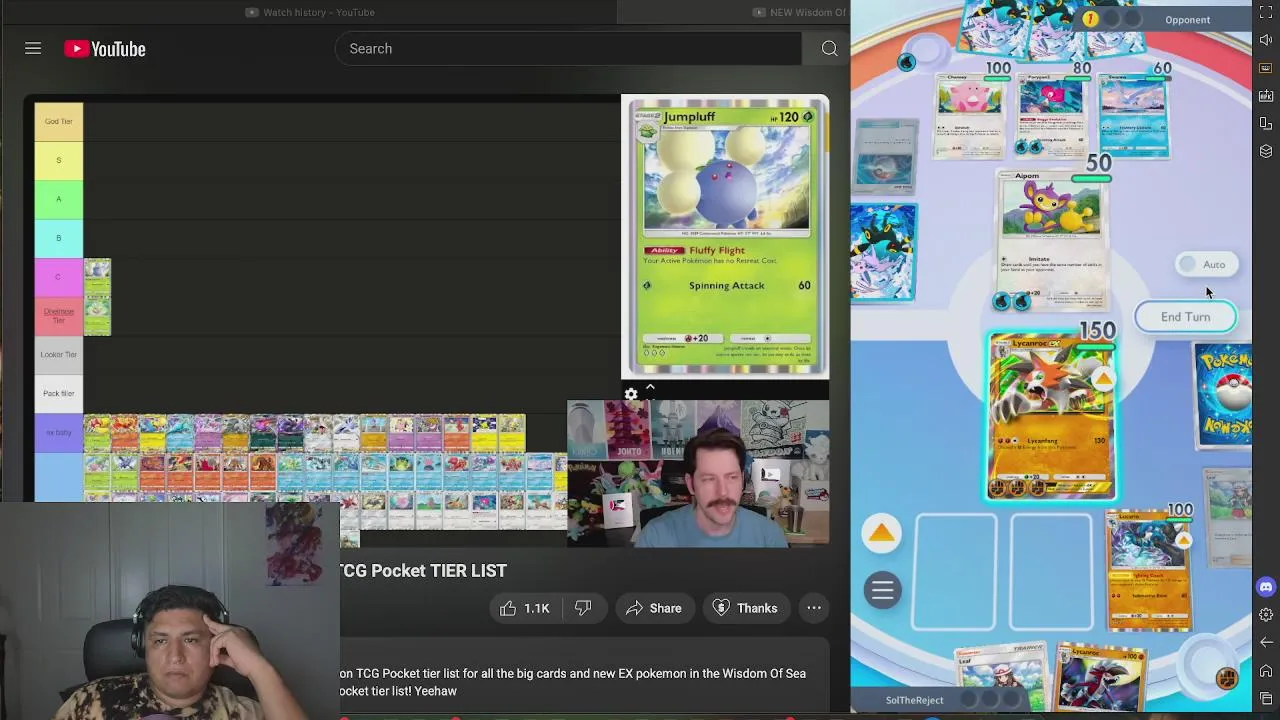
Task: Select the yellow S tier label
Action: click(58, 160)
